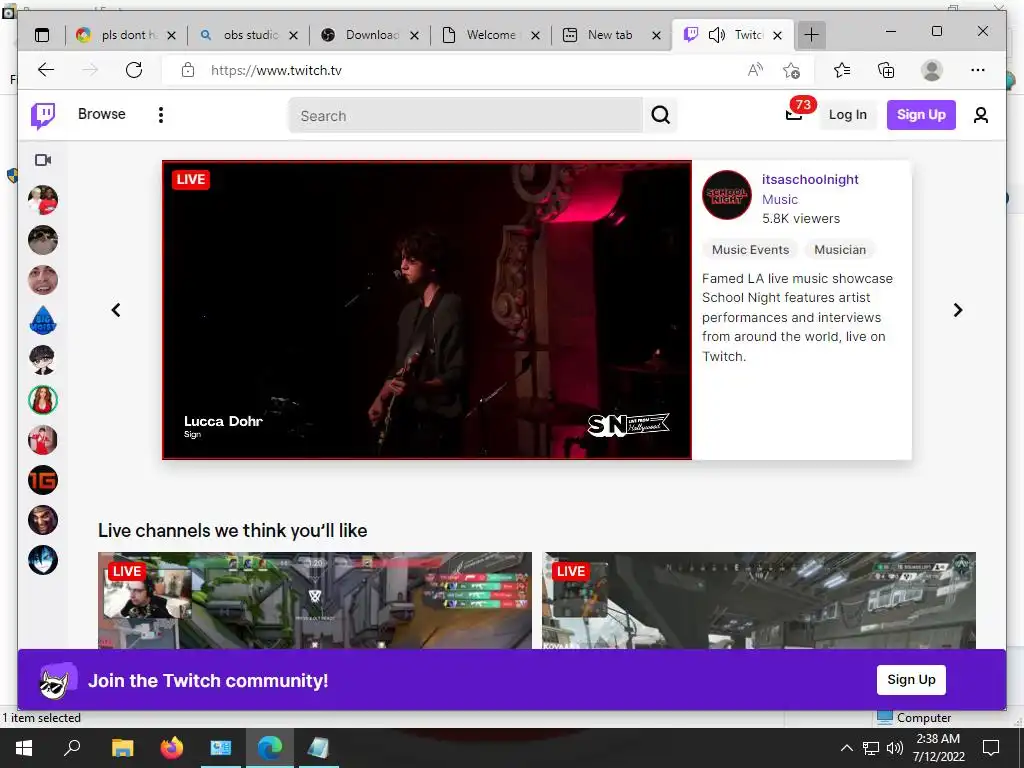Viewport: 1024px width, 768px height.
Task: Switch to the Welcome tab
Action: [491, 35]
